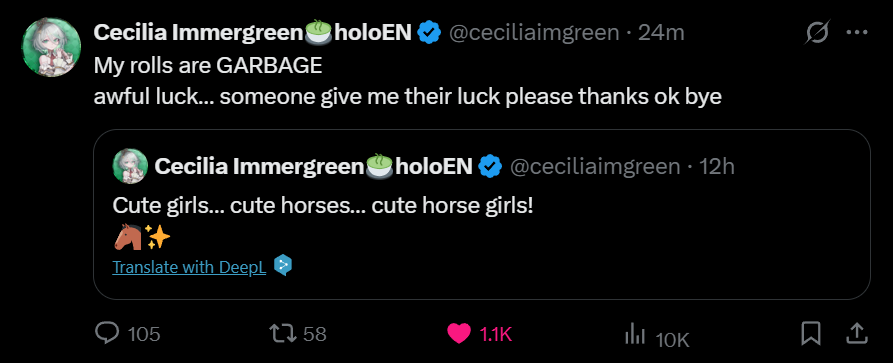This screenshot has width=893, height=363.
Task: Open @ceciliaimgreen handle on main tweet
Action: 534,32
